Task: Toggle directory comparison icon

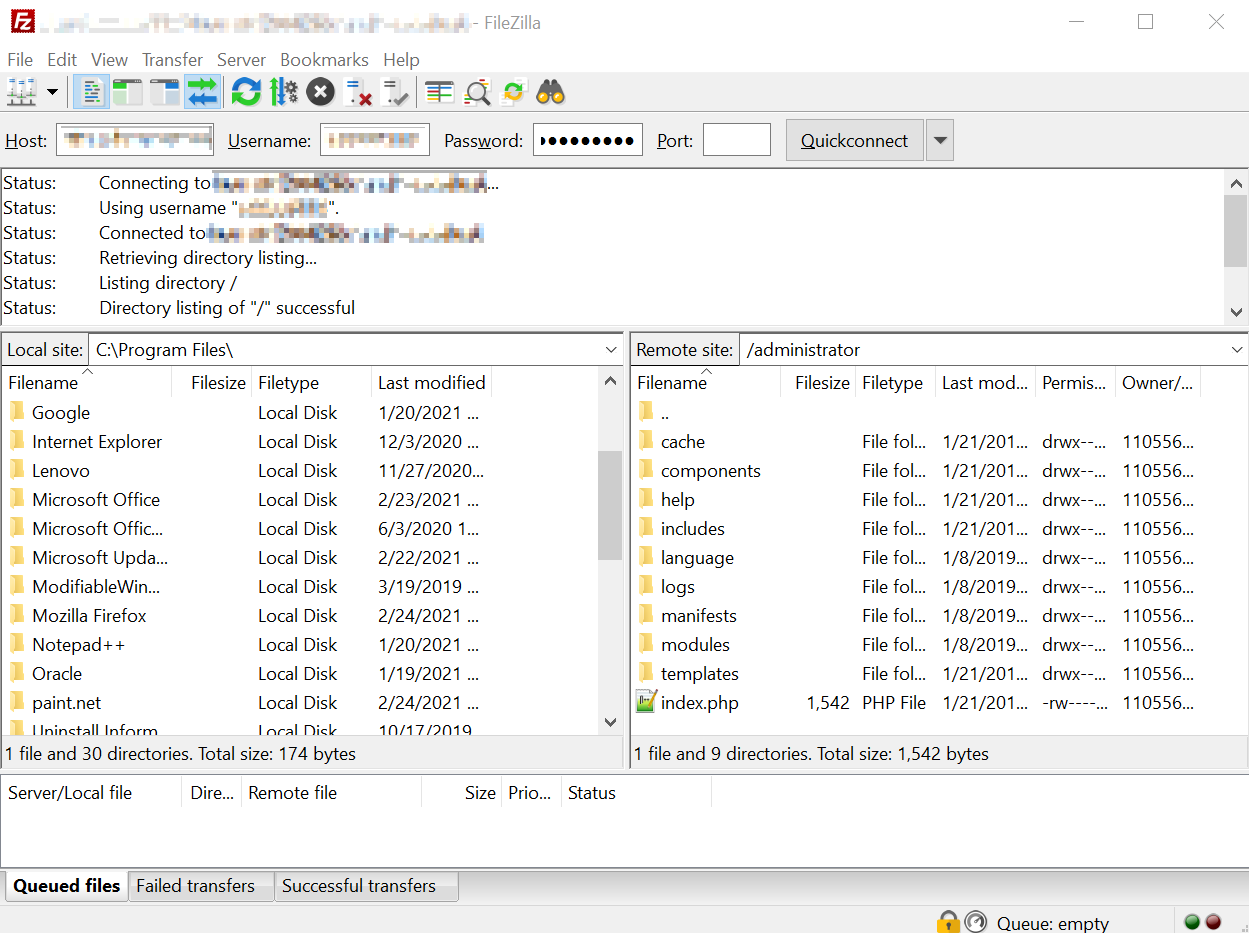Action: point(478,93)
